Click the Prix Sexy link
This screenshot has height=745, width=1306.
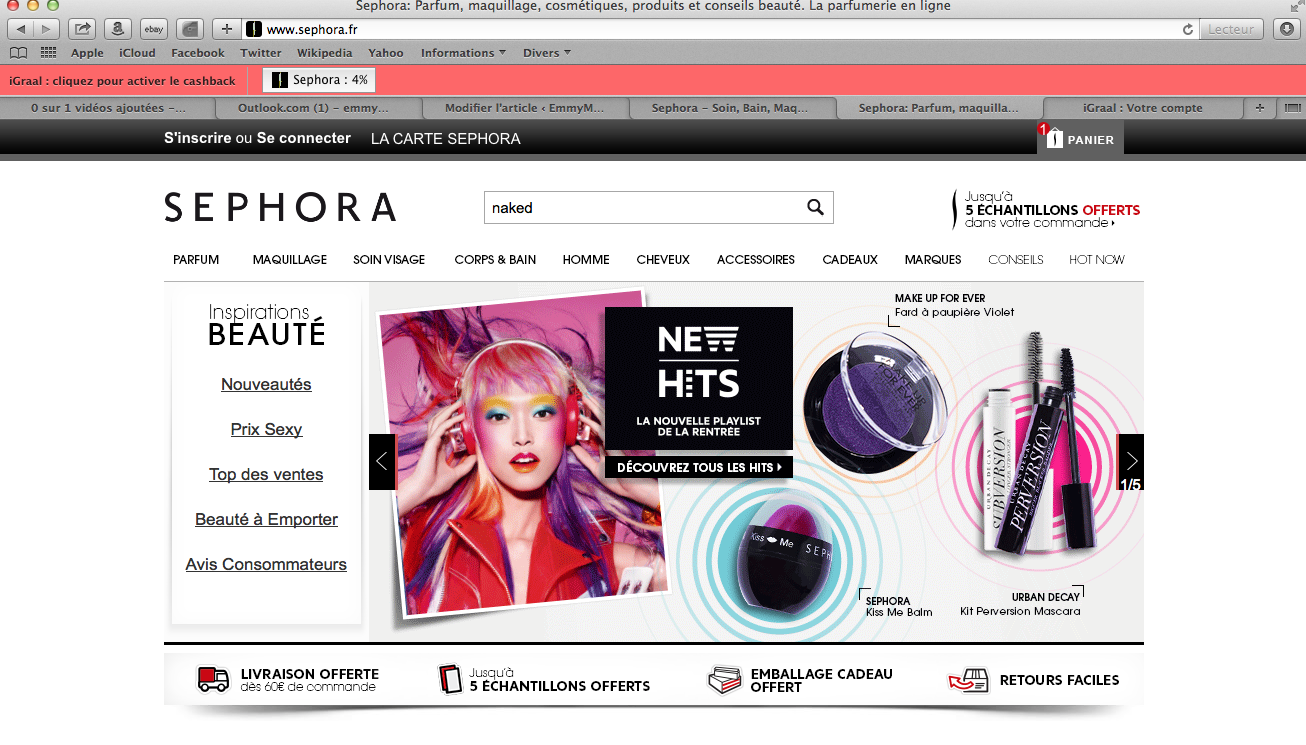click(x=266, y=430)
